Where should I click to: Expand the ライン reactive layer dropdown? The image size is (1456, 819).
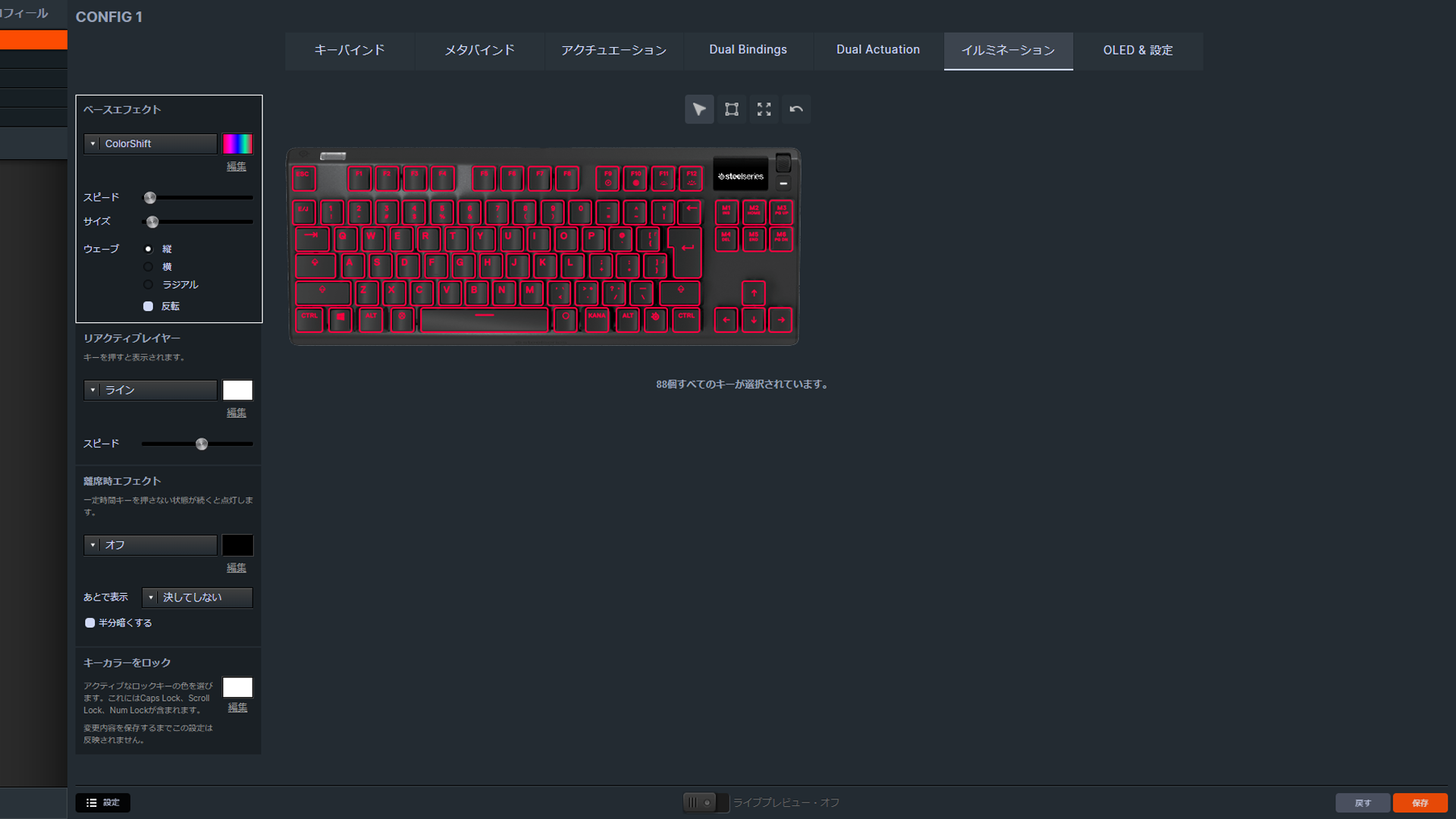coord(150,390)
